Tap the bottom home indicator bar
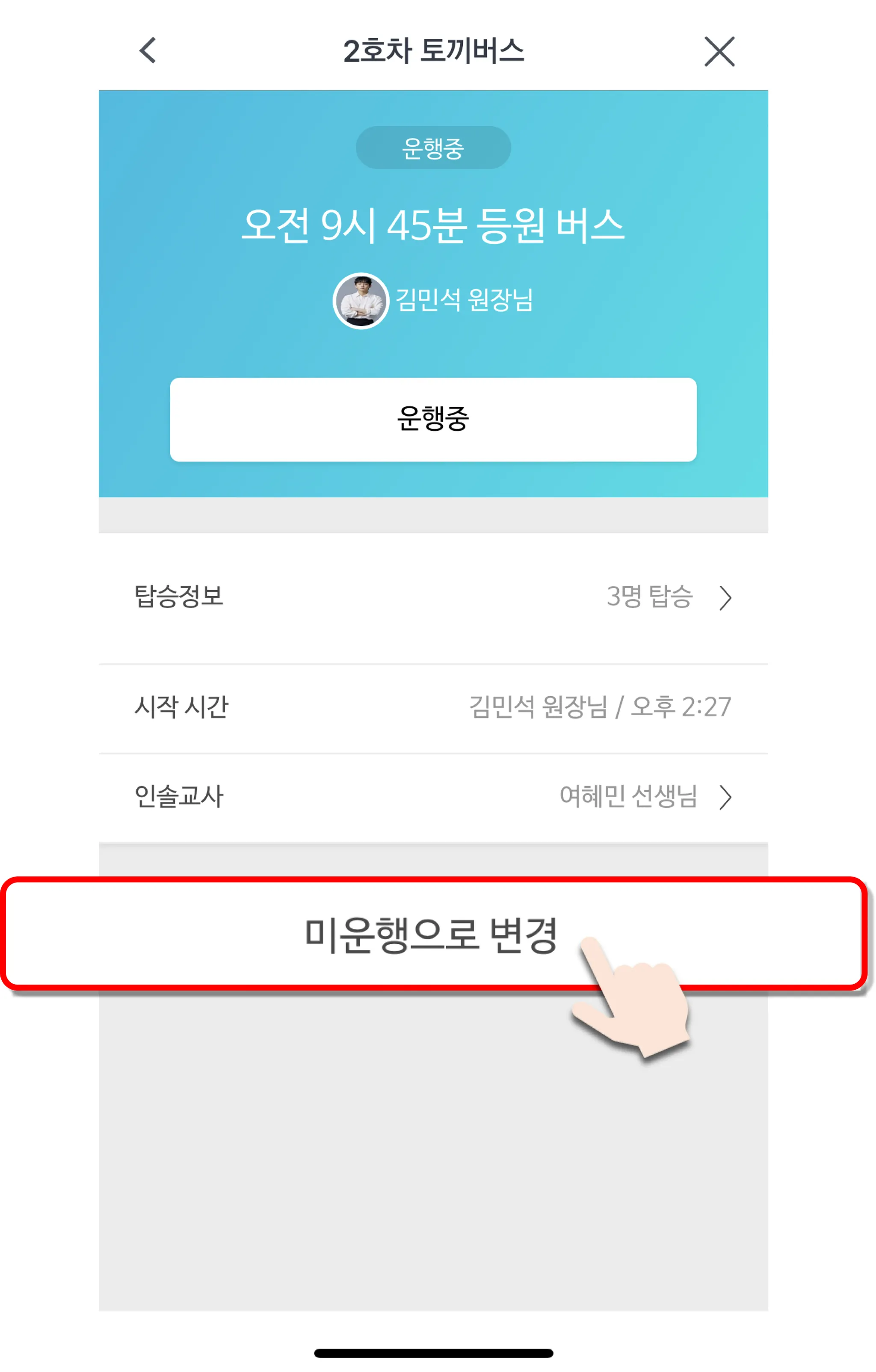The width and height of the screenshot is (876, 1372). pyautogui.click(x=433, y=1353)
